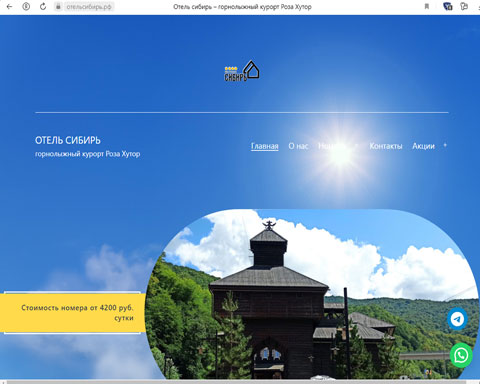
Task: Click the Сибирь hotel logo
Action: click(x=242, y=71)
